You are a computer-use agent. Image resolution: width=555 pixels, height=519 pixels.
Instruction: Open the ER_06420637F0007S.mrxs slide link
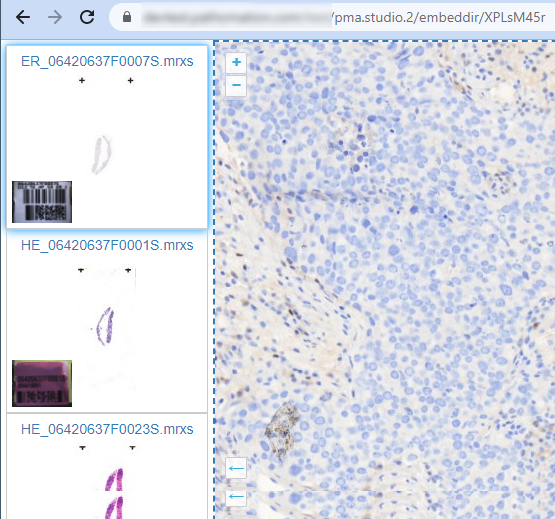click(x=107, y=62)
